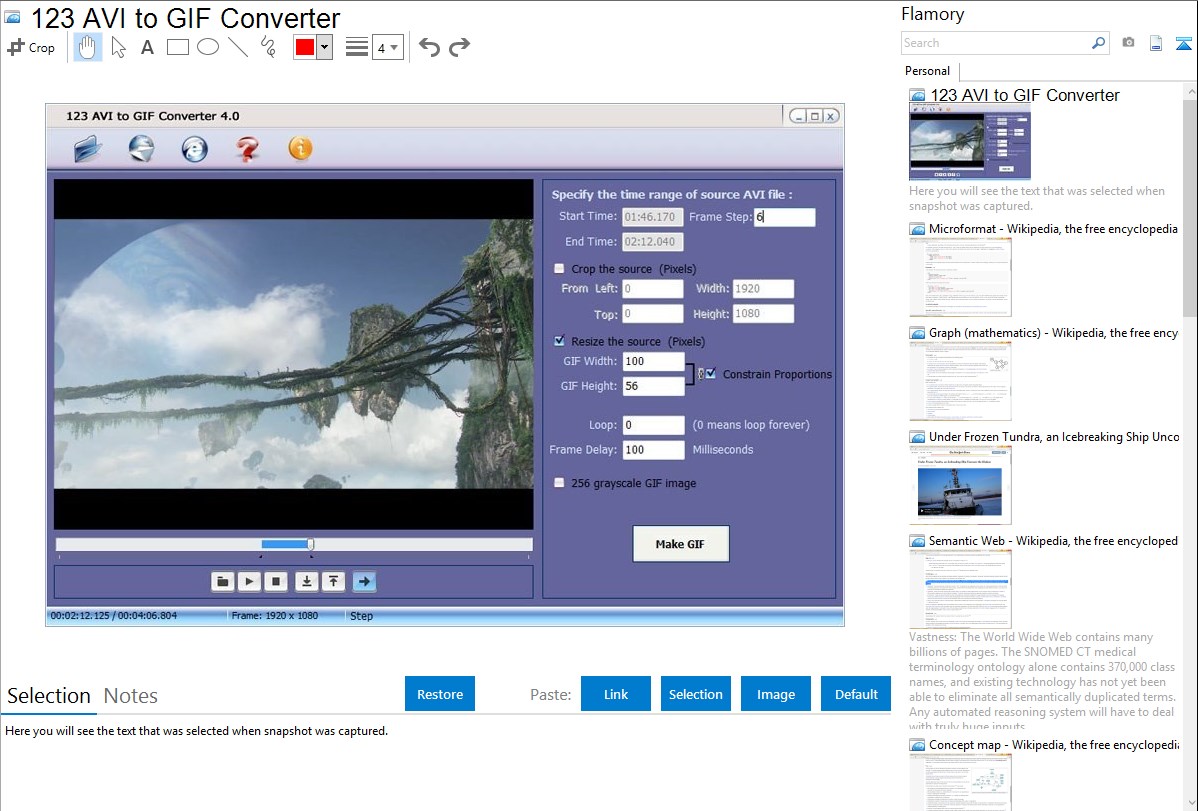Click the Flamory search field
Screen dimensions: 1198x811
coord(995,43)
